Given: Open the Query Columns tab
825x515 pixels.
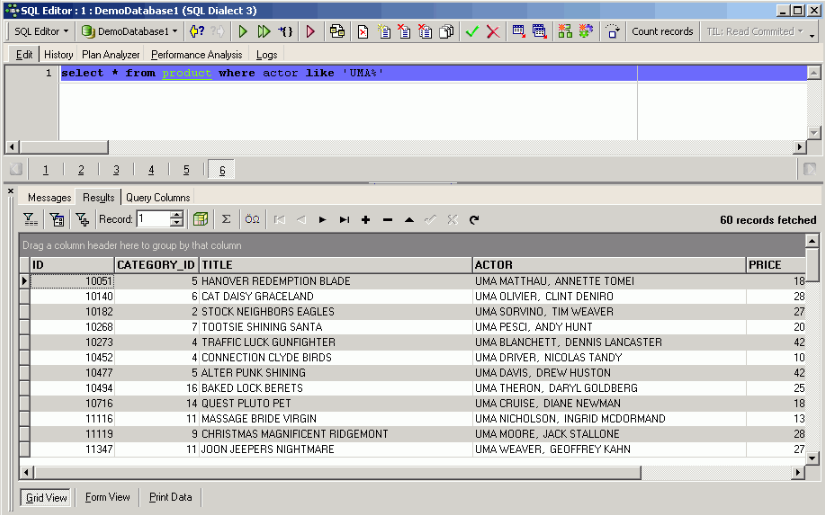Looking at the screenshot, I should [158, 198].
